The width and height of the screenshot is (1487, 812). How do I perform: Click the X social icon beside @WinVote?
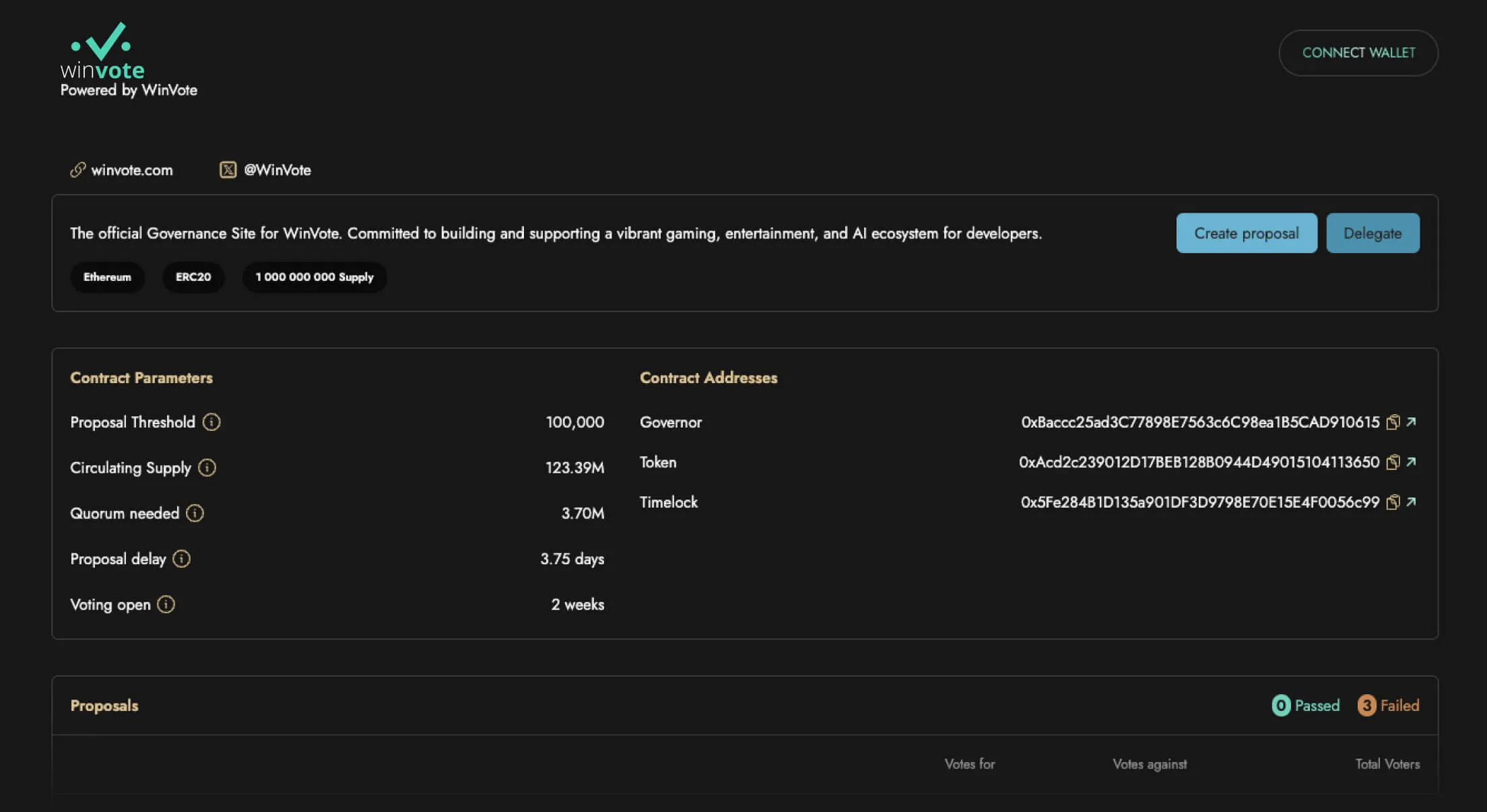[228, 170]
